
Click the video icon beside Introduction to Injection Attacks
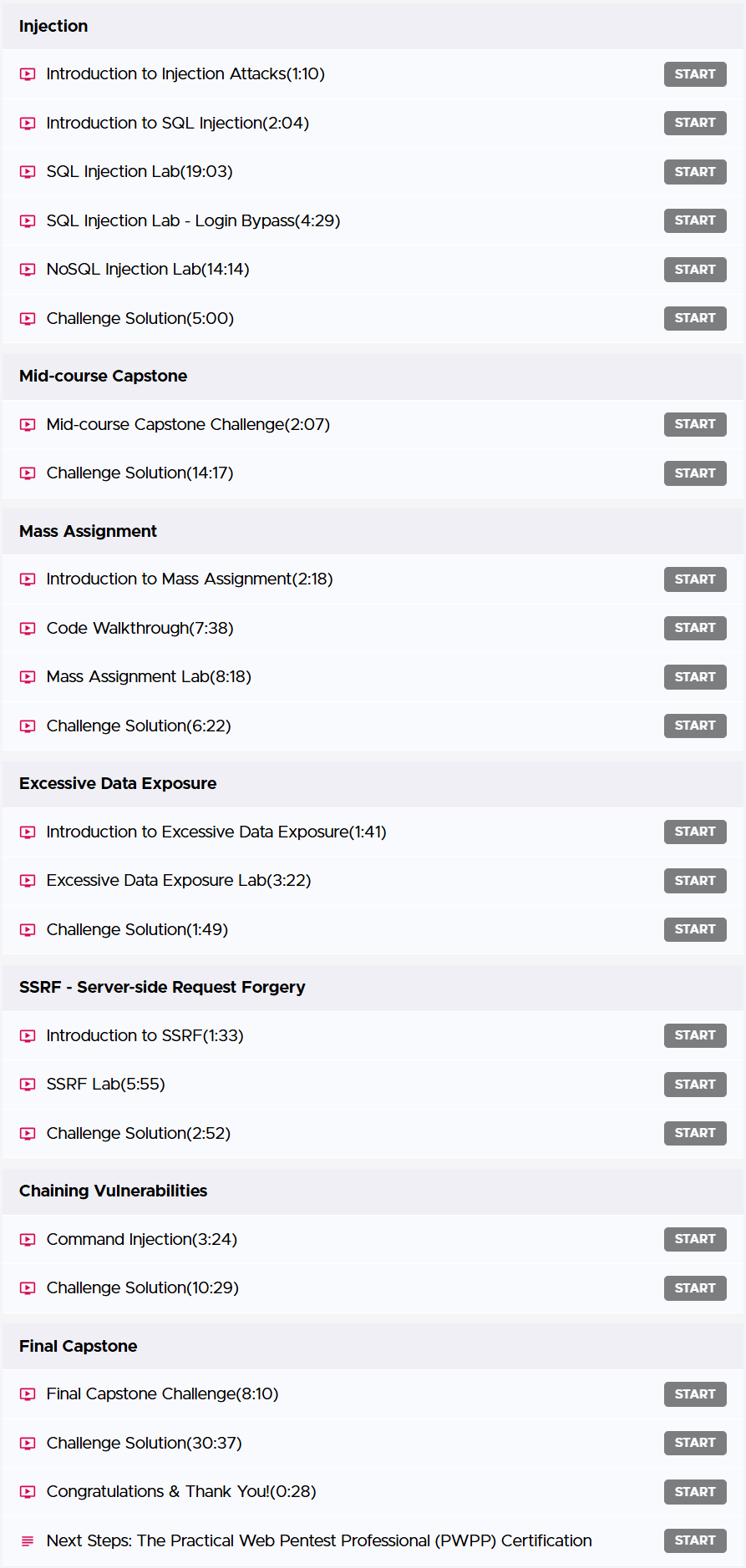tap(28, 74)
